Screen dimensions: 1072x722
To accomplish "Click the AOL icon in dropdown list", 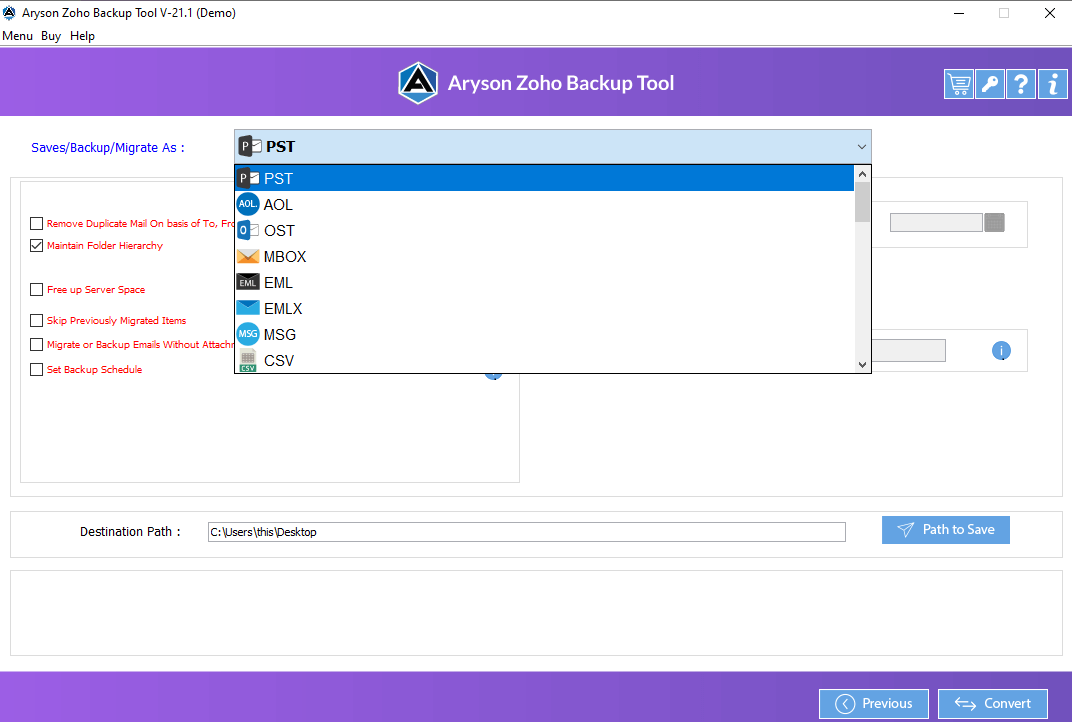I will coord(247,204).
